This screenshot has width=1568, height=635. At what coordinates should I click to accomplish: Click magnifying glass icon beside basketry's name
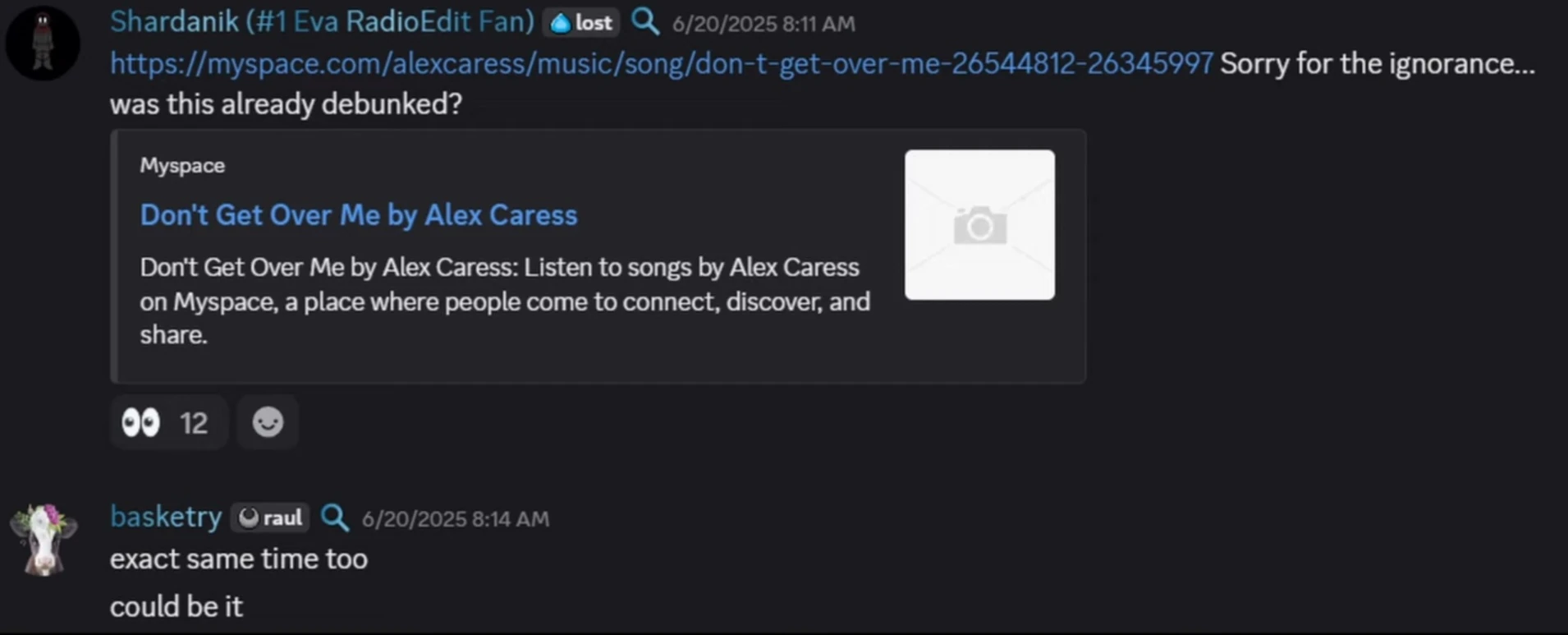point(335,518)
